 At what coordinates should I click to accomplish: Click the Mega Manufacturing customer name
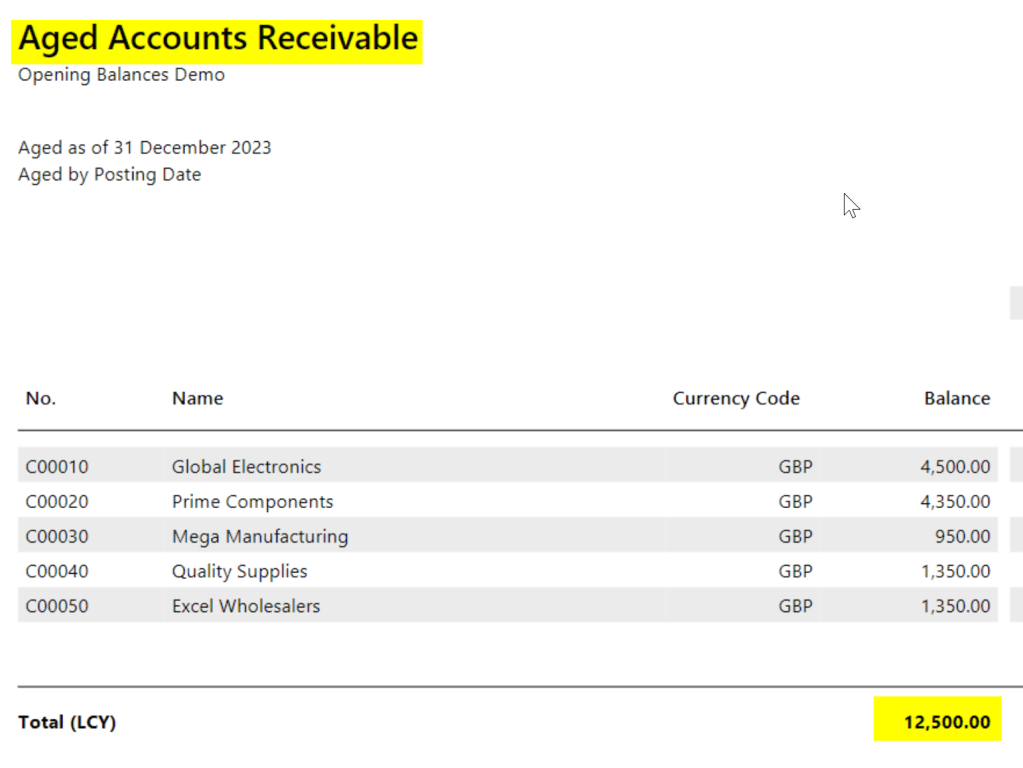point(260,537)
